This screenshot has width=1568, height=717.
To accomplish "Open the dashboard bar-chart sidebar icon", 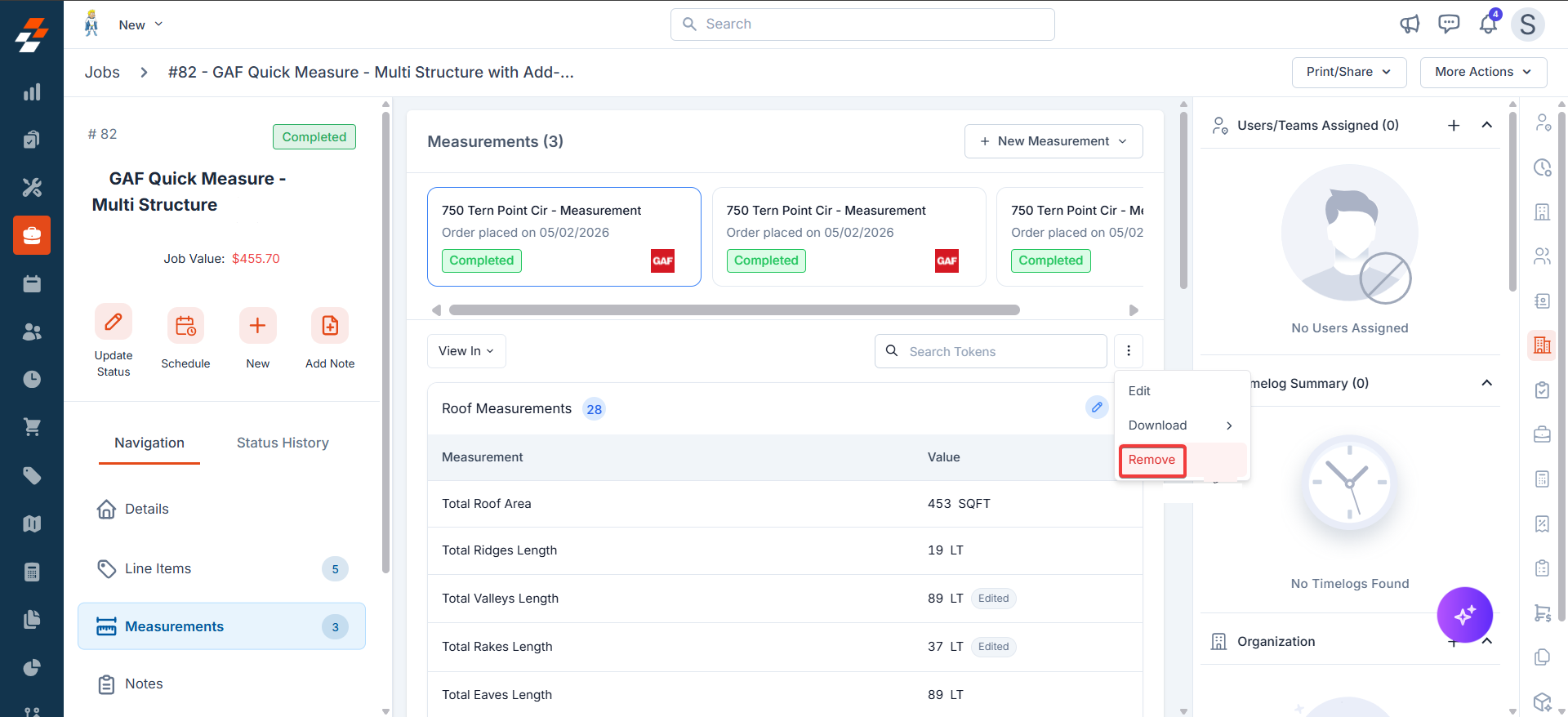I will pyautogui.click(x=32, y=92).
